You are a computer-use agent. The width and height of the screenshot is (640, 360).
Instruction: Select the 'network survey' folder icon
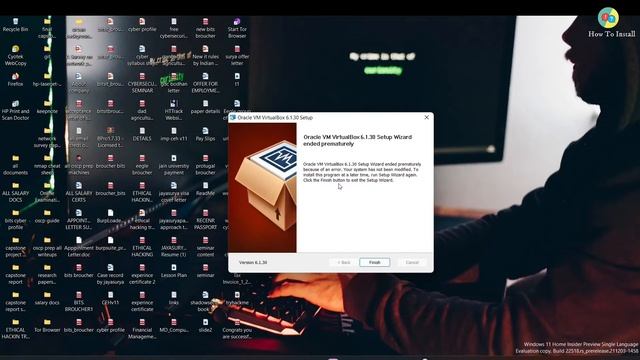pyautogui.click(x=47, y=138)
